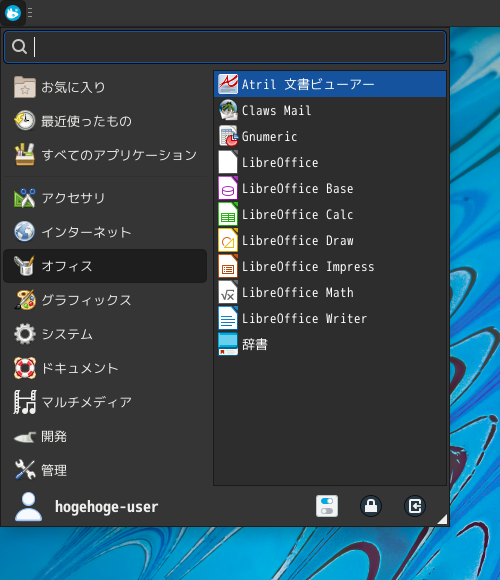Click the log out button
Screen dimensions: 500x580
[415, 506]
